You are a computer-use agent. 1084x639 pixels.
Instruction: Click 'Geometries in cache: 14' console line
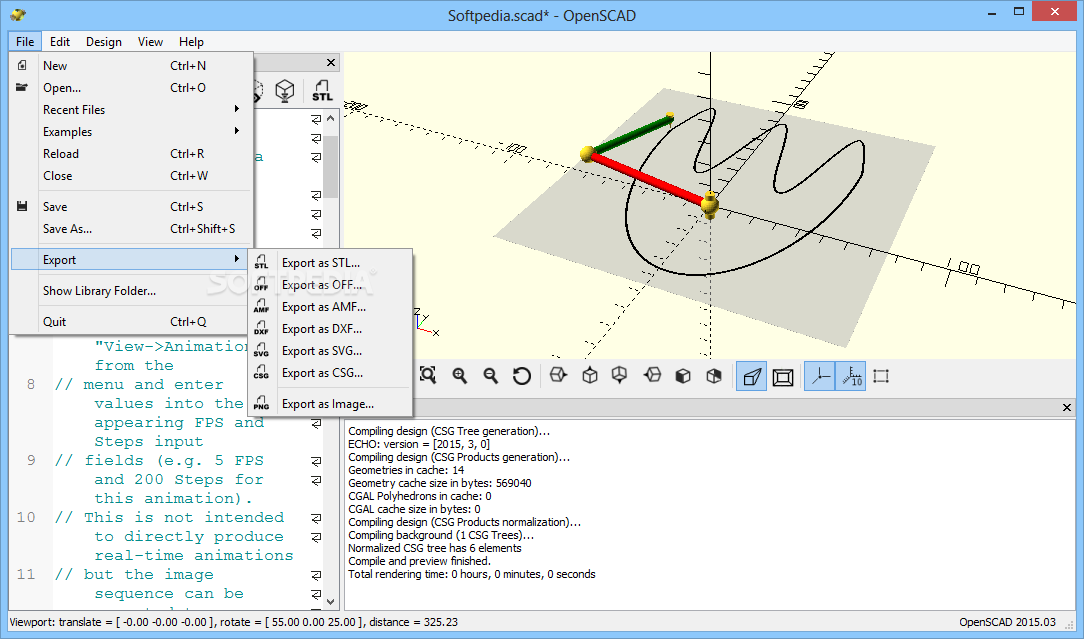[406, 470]
